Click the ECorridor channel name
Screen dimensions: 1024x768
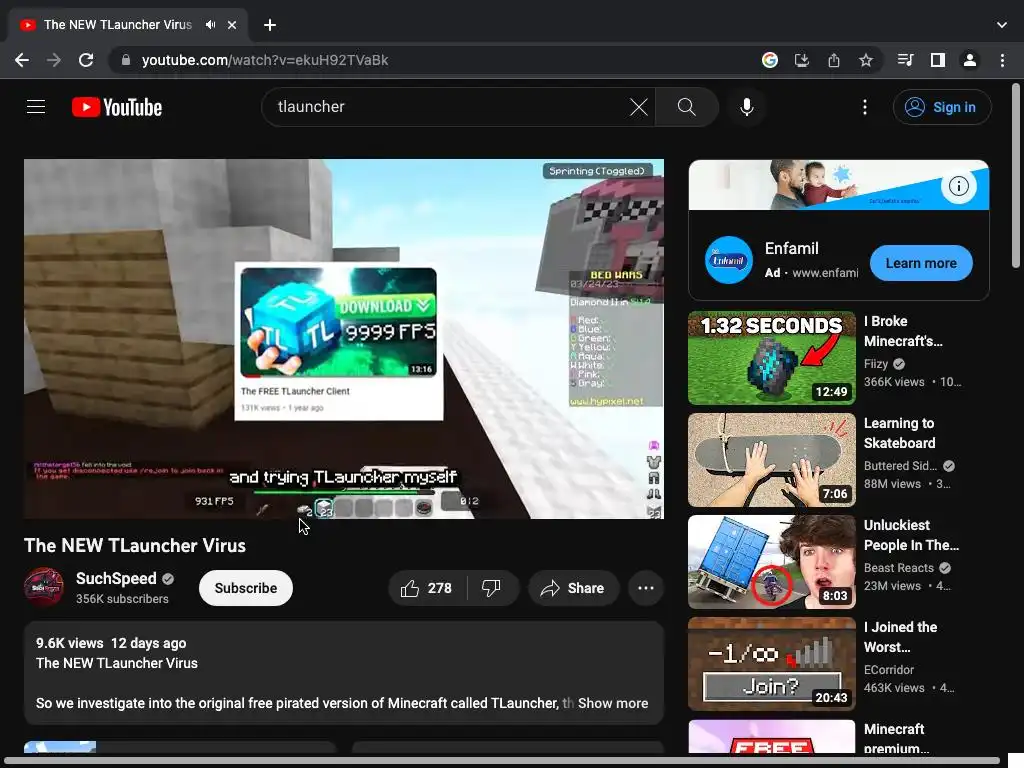[889, 669]
